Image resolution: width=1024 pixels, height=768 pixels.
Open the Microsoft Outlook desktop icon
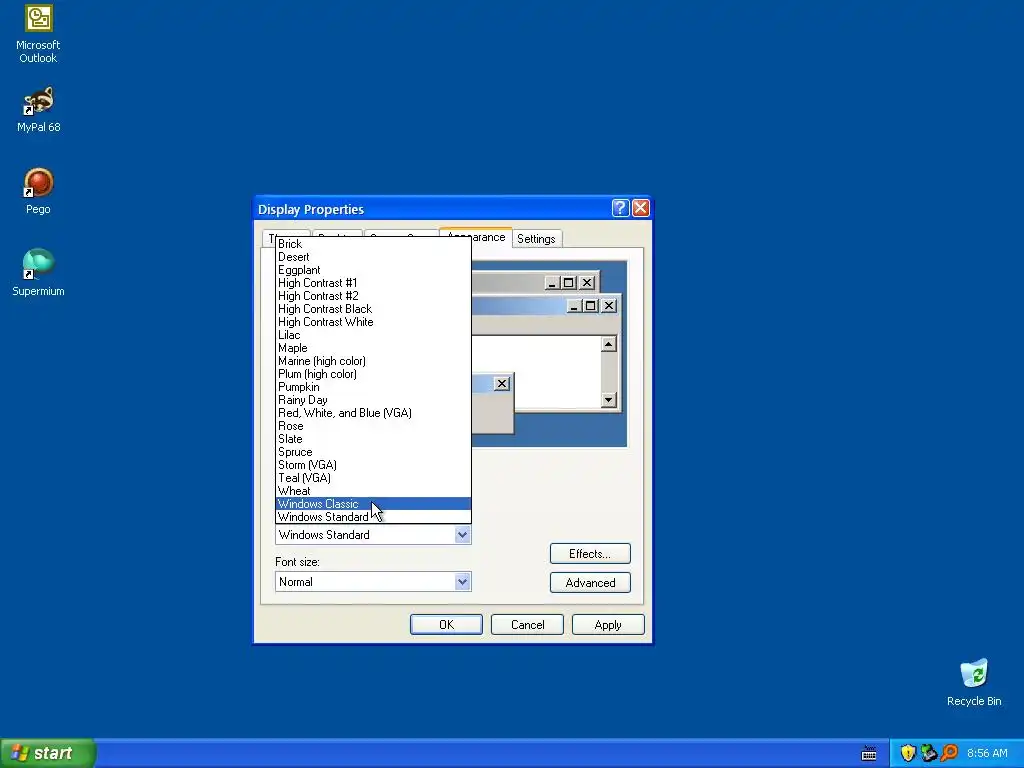(38, 34)
